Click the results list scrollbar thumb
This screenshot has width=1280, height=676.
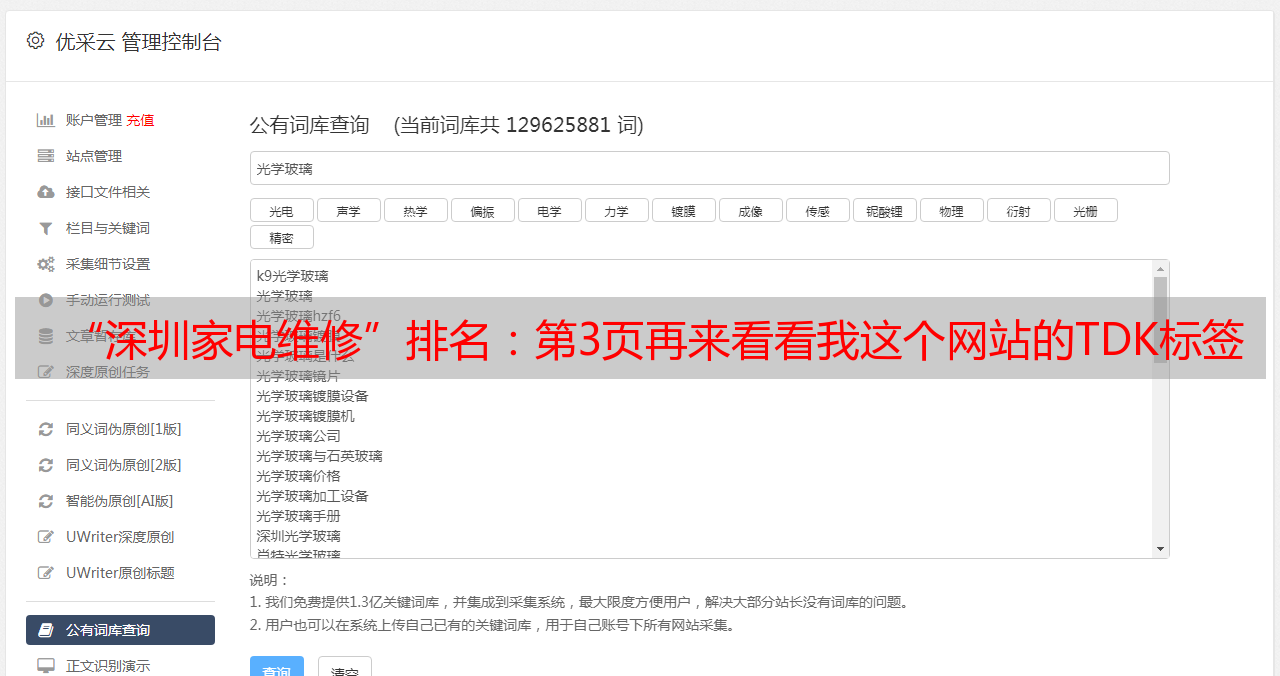(1160, 320)
